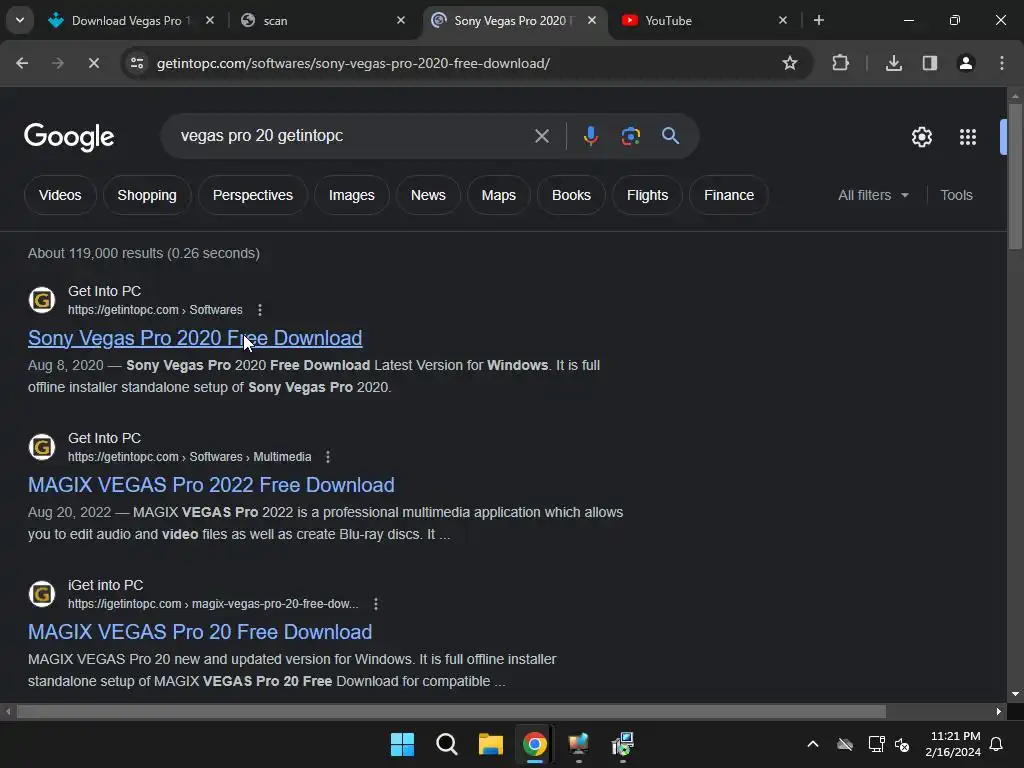Open options for the igetintopc.com result
This screenshot has height=768, width=1024.
pyautogui.click(x=376, y=603)
